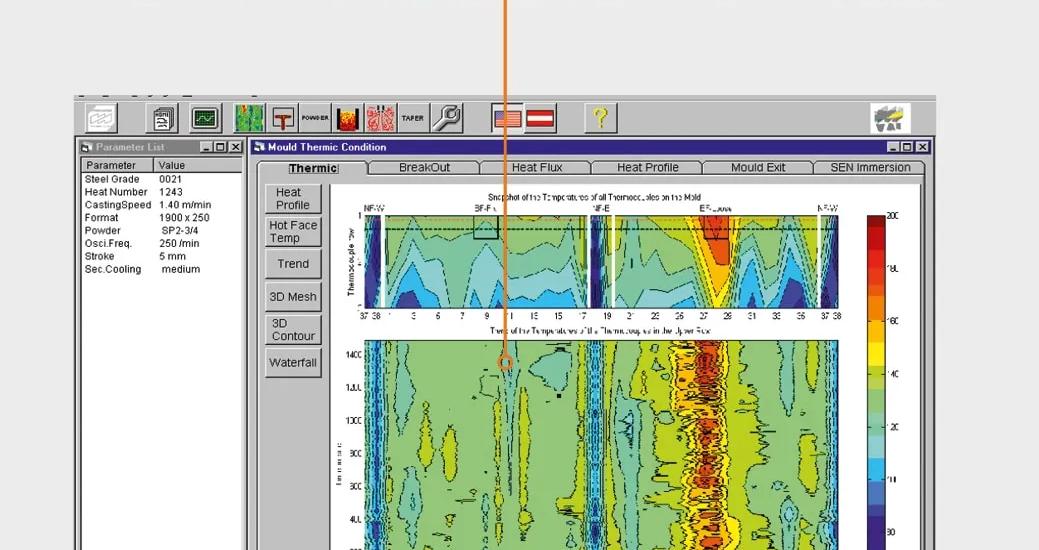Click the value 5 mm
The image size is (1039, 550).
click(x=172, y=256)
